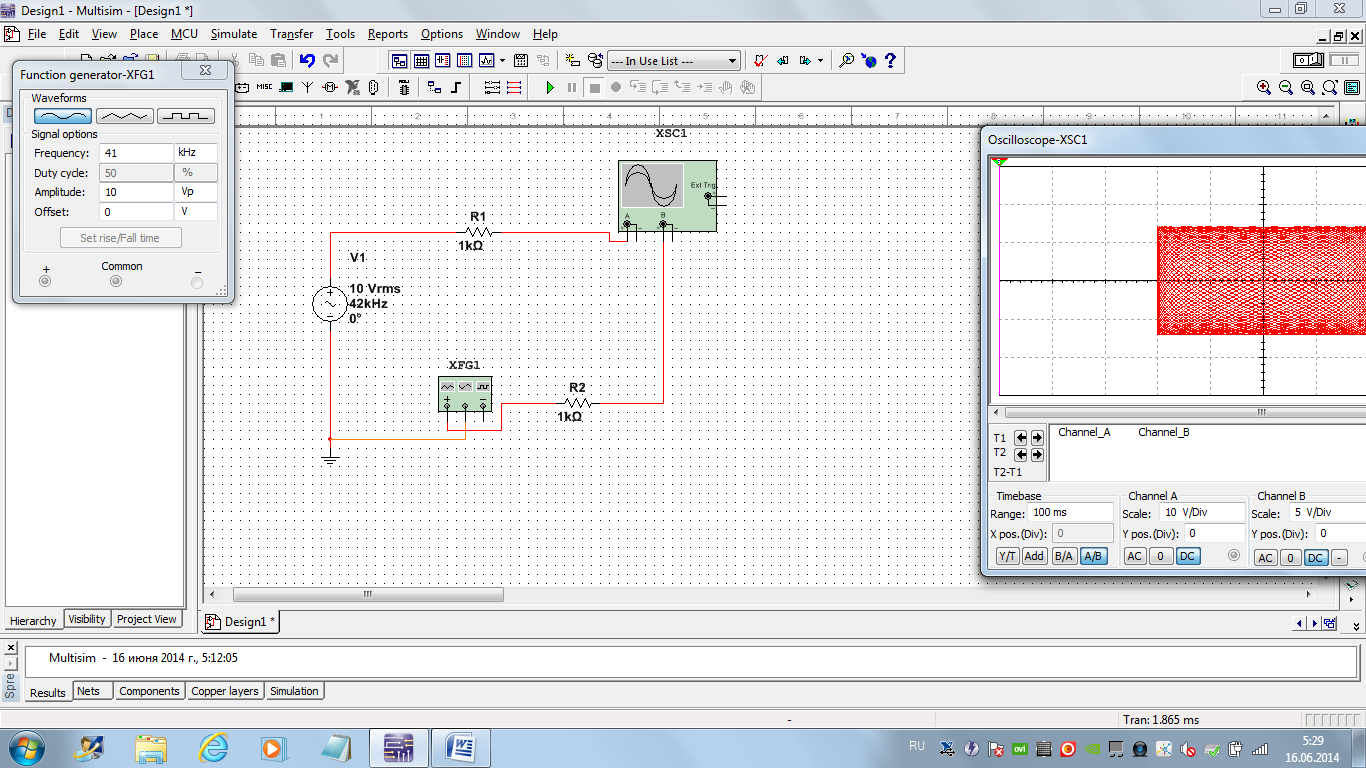
Task: Open the Database Manager icon
Action: [x=595, y=61]
